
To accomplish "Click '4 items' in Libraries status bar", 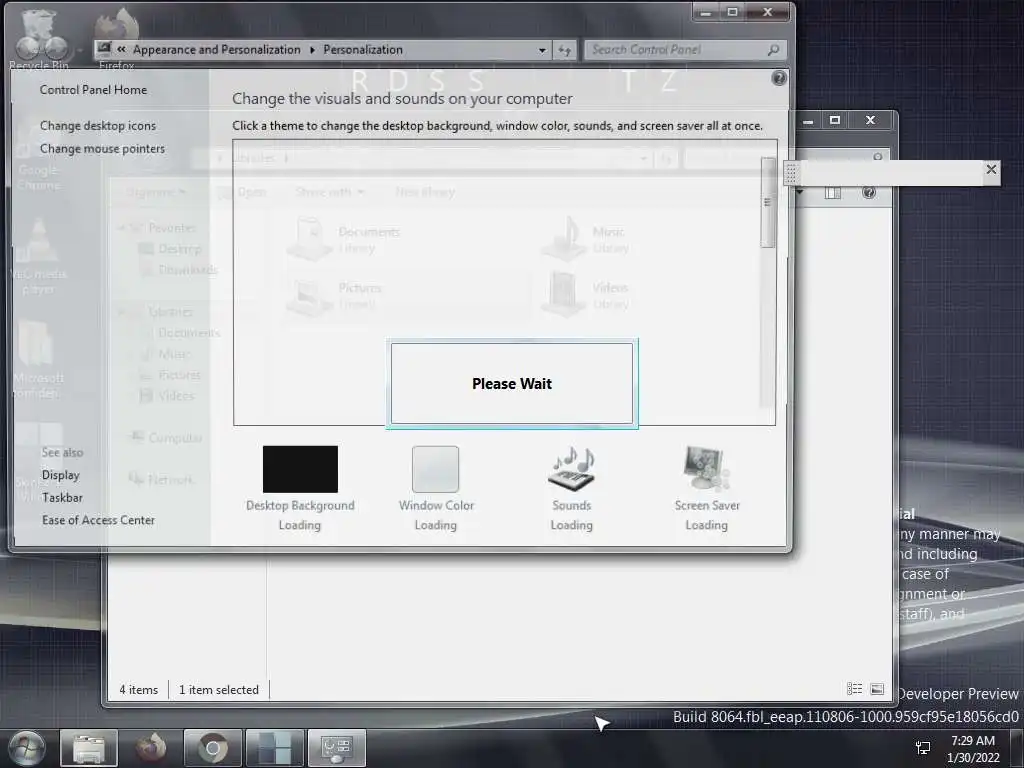I will [138, 690].
